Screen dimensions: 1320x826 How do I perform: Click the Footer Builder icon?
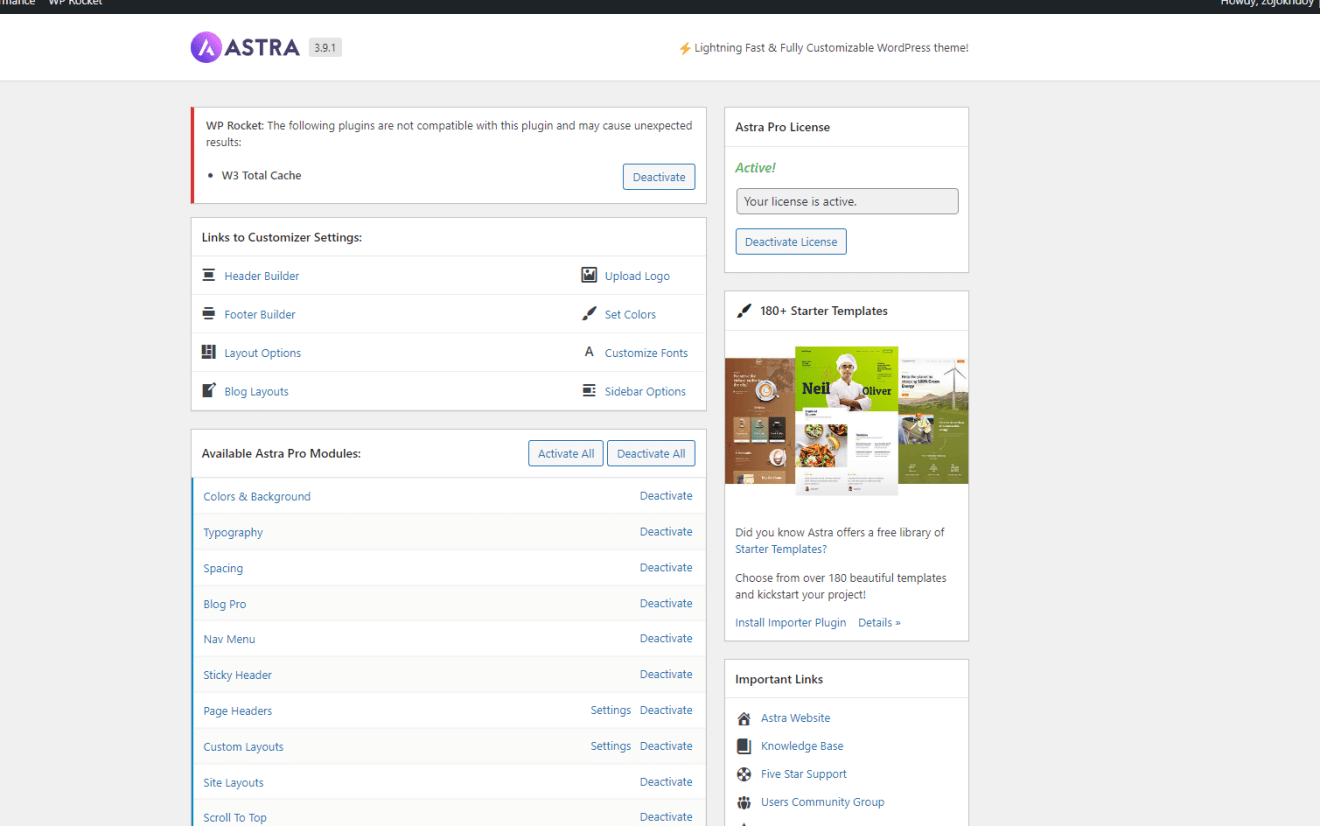click(209, 314)
